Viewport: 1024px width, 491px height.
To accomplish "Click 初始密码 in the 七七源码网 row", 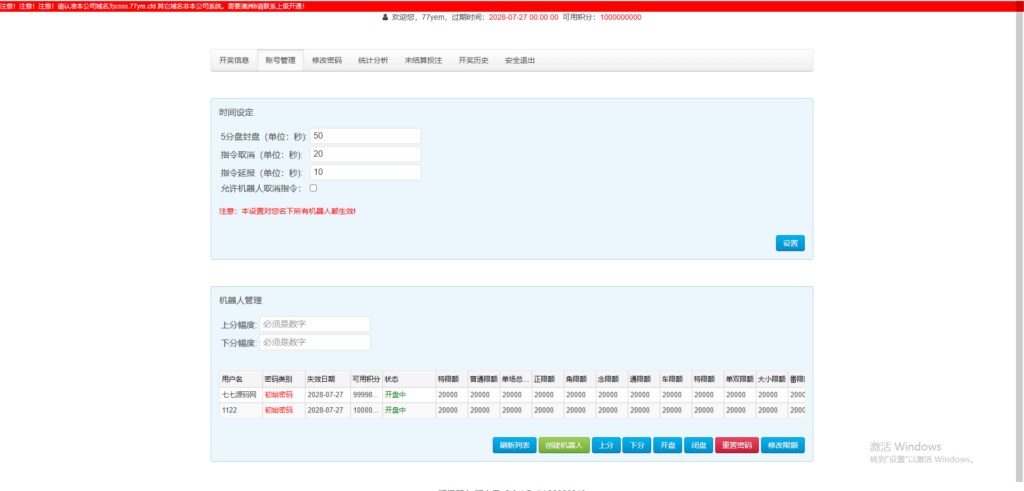I will [x=278, y=394].
